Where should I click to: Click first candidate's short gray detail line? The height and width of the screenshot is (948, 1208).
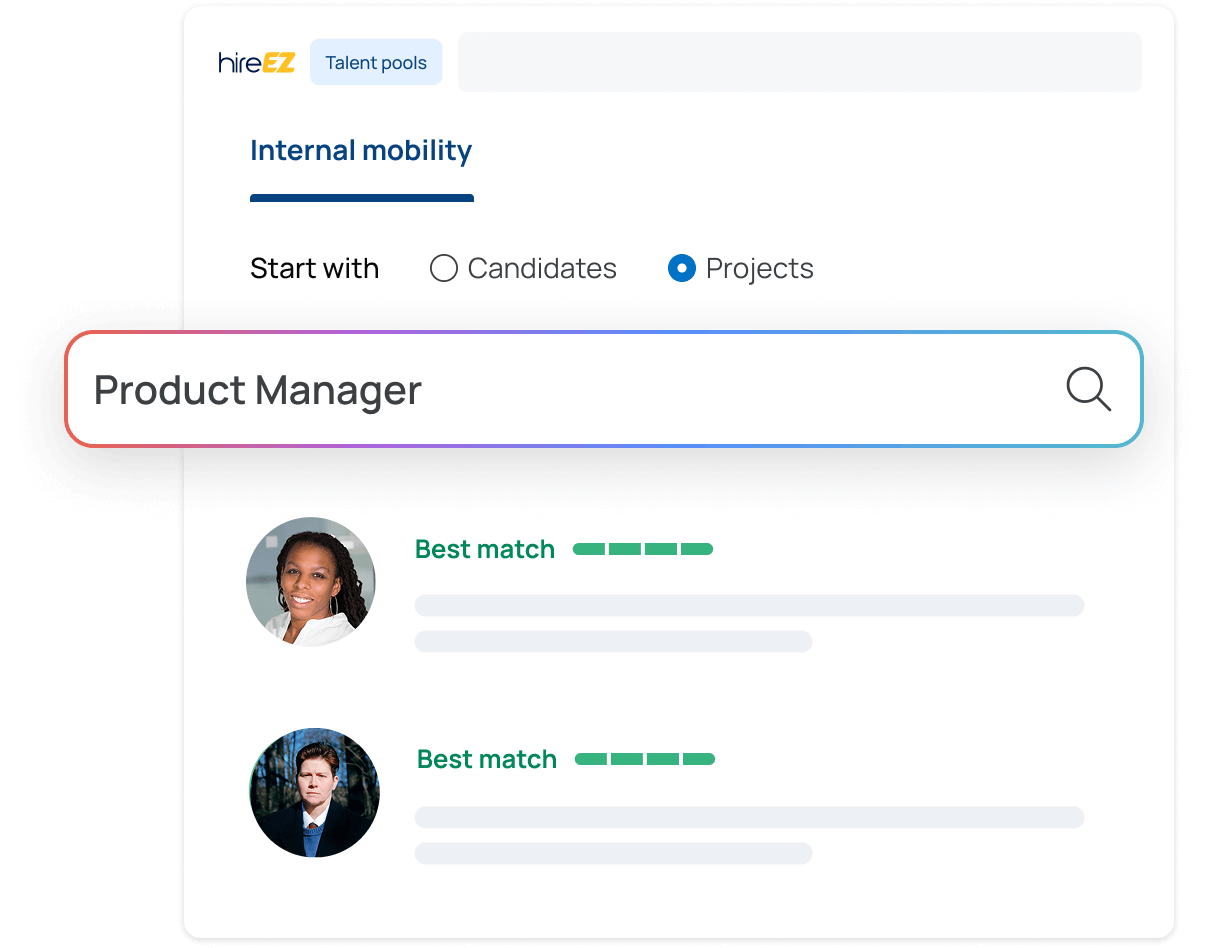point(613,641)
